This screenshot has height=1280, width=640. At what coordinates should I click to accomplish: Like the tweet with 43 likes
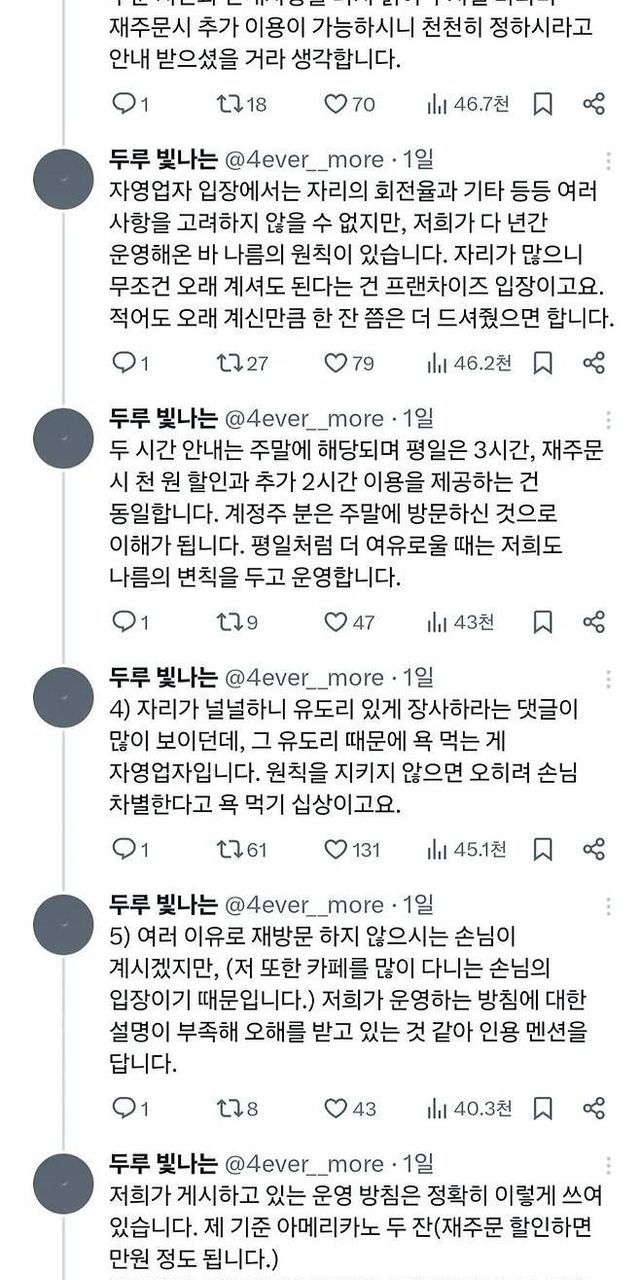click(x=337, y=1108)
